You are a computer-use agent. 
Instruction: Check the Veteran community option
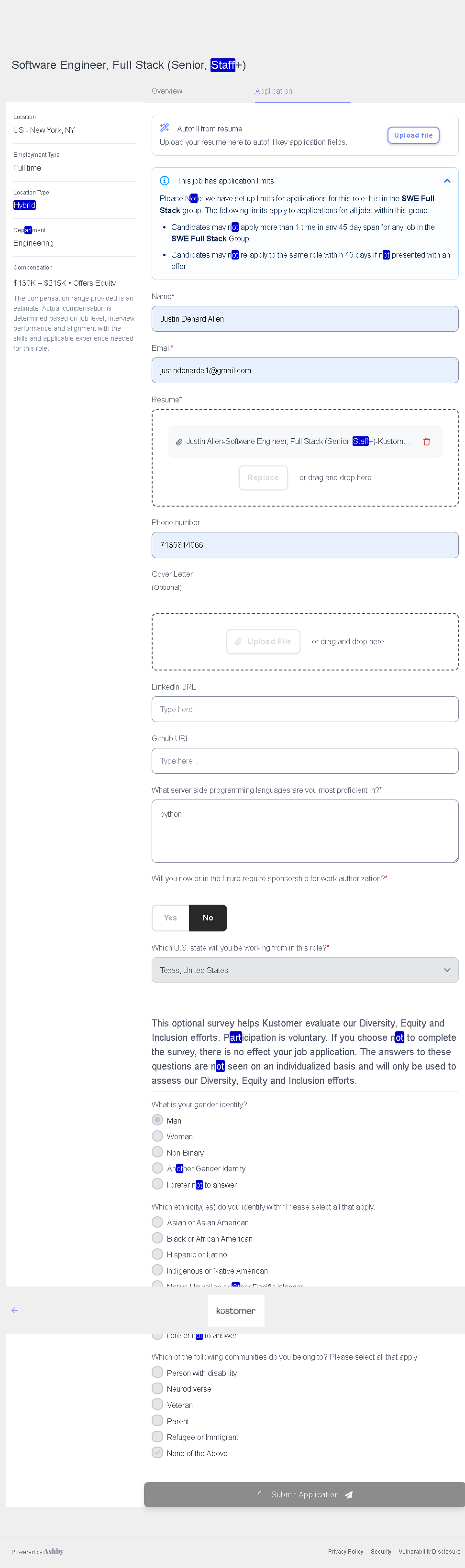pos(157,1404)
